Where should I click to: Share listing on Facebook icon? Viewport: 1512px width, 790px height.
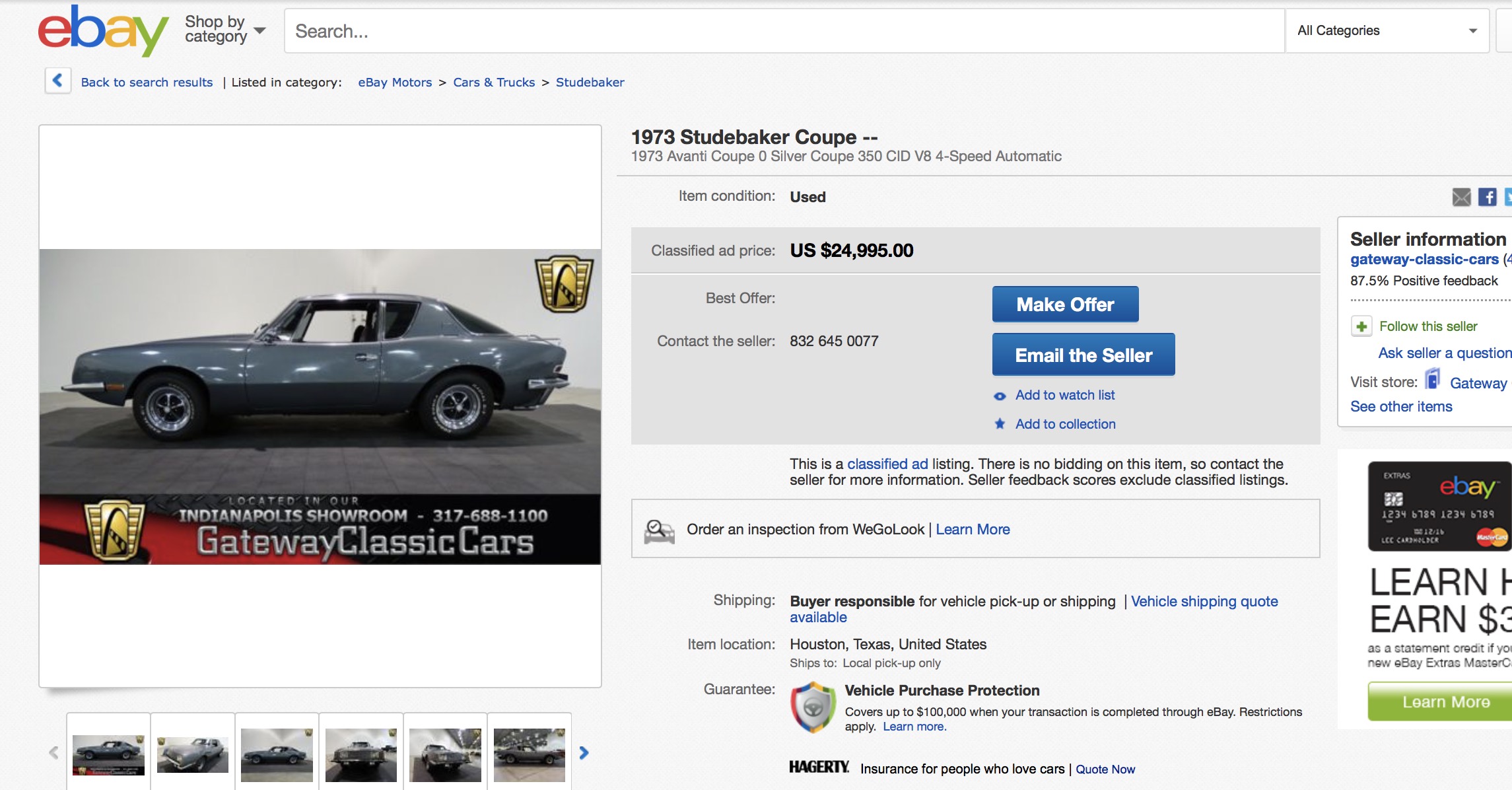(x=1487, y=197)
